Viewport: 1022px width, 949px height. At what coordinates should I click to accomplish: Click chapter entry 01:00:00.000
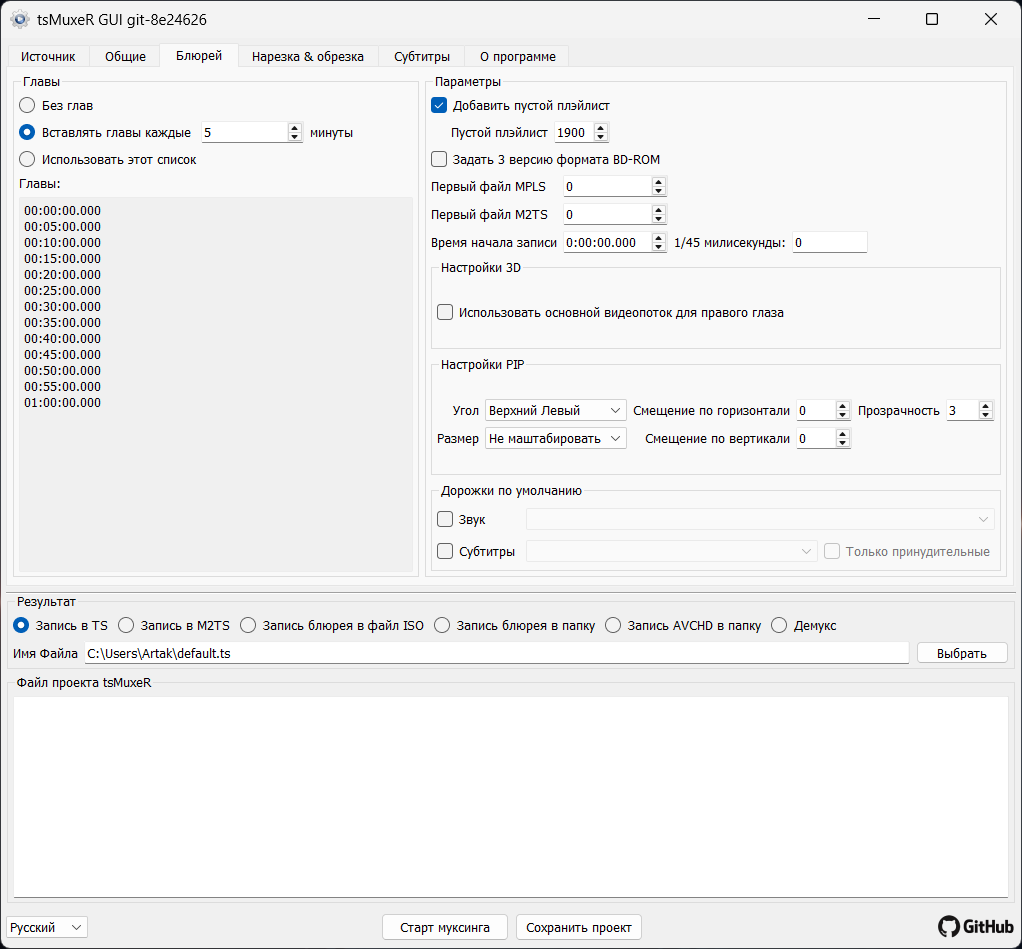pos(63,402)
